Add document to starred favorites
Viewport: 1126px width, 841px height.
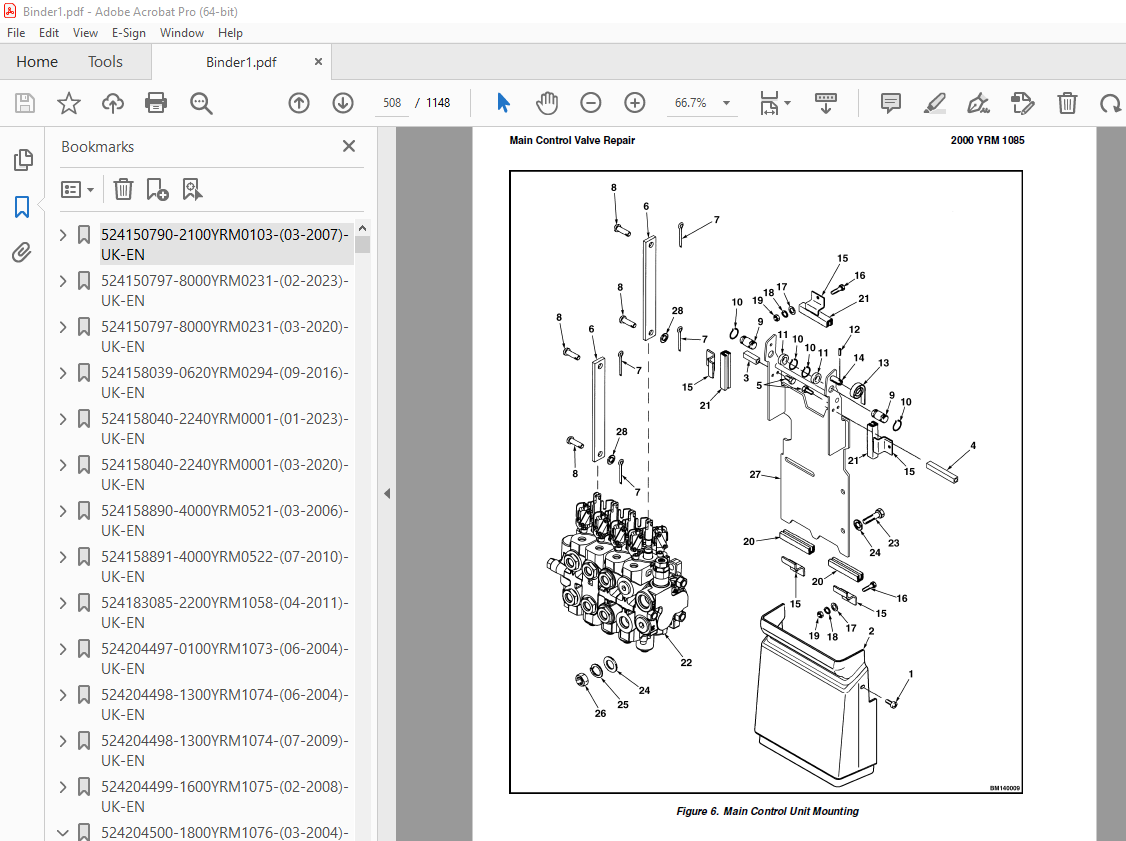(x=69, y=103)
